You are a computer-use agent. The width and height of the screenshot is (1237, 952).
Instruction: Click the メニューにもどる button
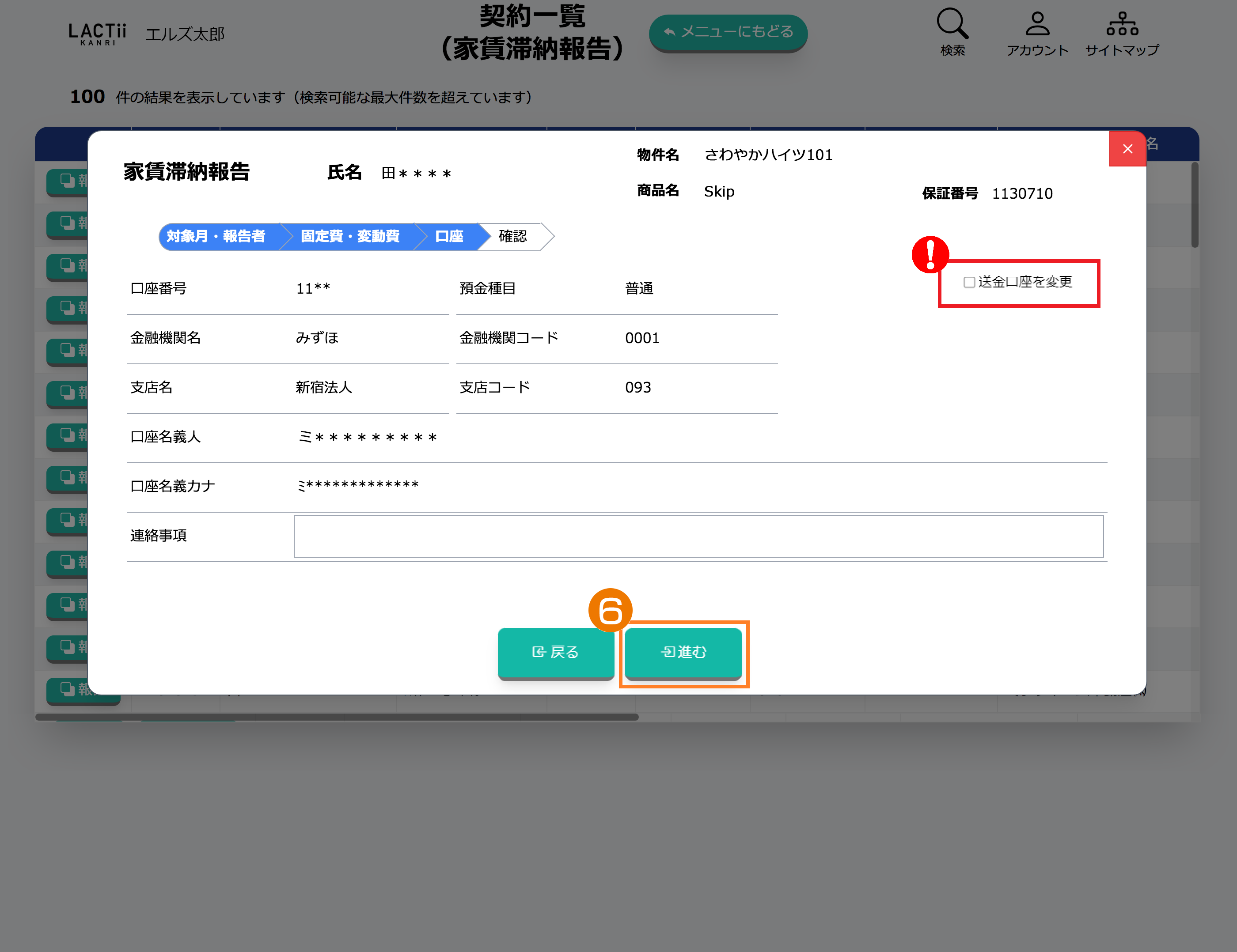[728, 32]
